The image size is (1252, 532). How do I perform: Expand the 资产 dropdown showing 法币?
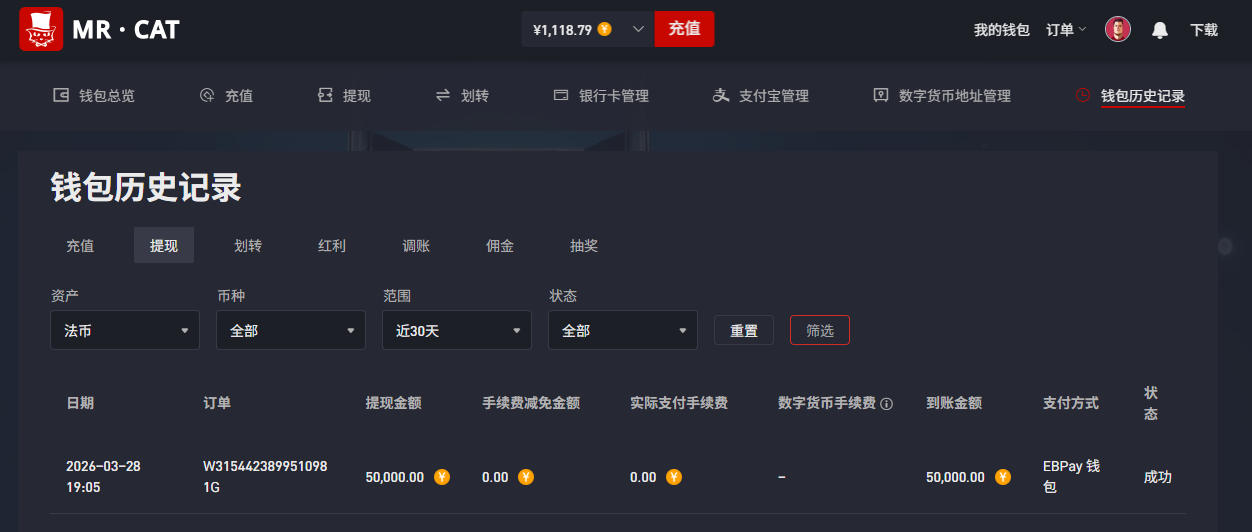[x=125, y=330]
